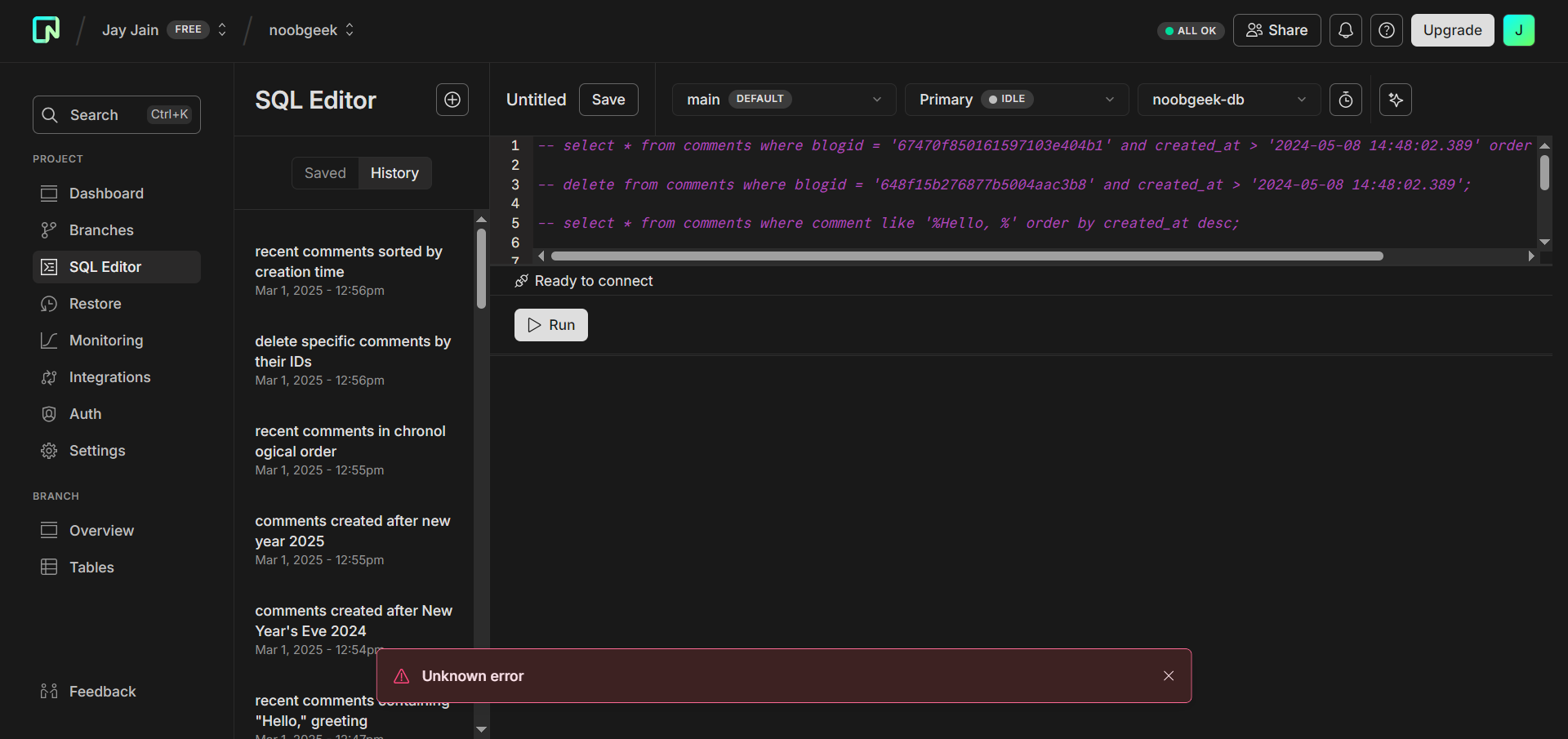View notifications with the bell icon

(x=1345, y=30)
